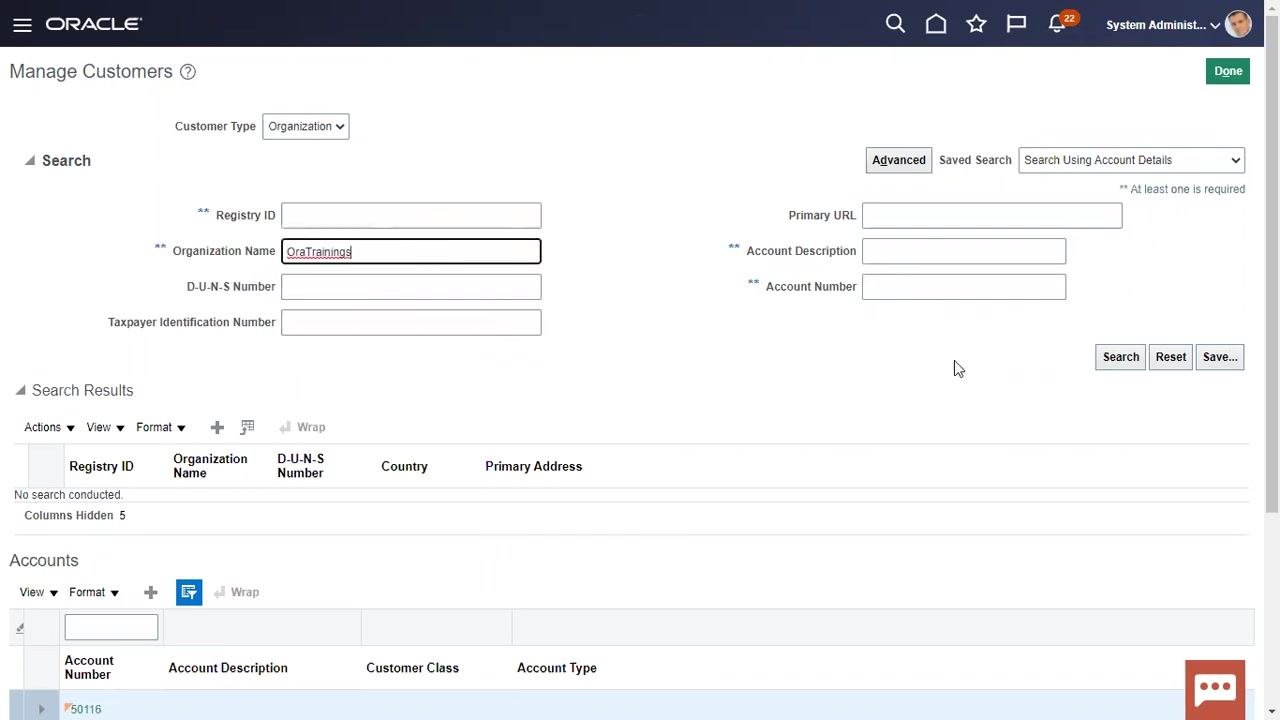The width and height of the screenshot is (1280, 720).
Task: Click the Registry ID input field
Action: pyautogui.click(x=411, y=215)
